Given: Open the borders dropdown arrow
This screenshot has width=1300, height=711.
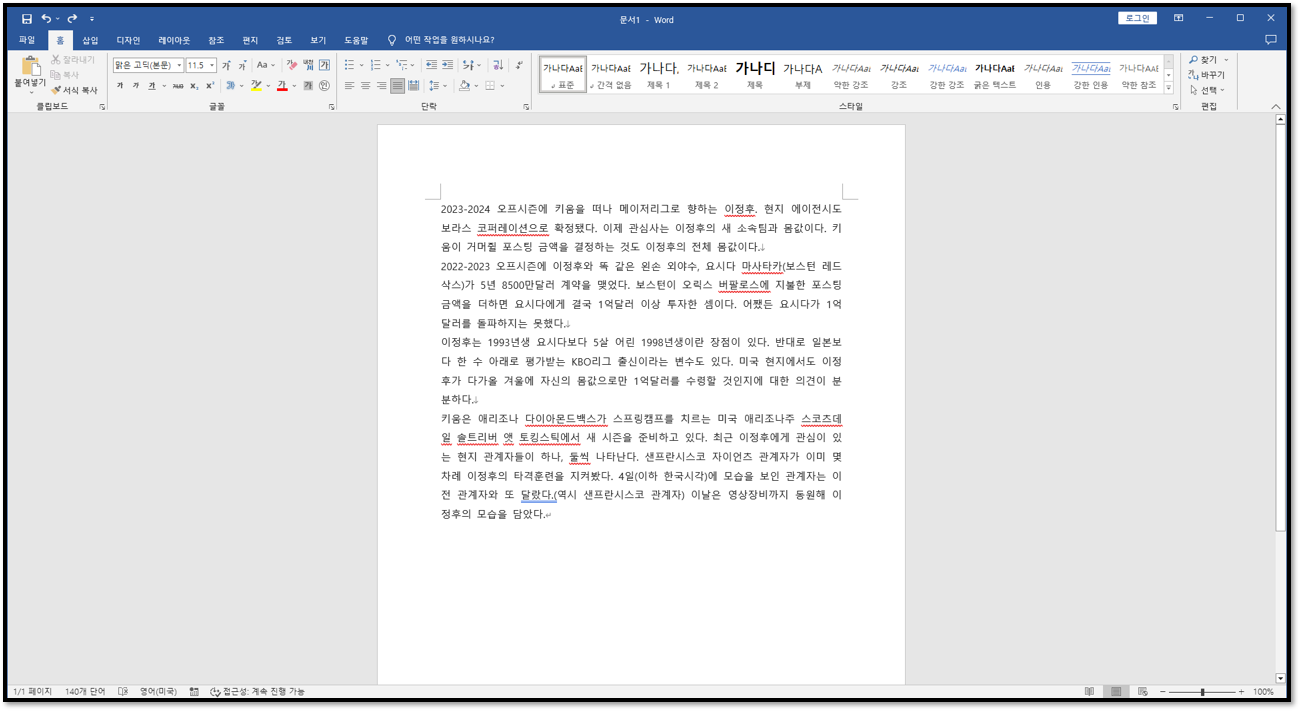Looking at the screenshot, I should coord(502,86).
